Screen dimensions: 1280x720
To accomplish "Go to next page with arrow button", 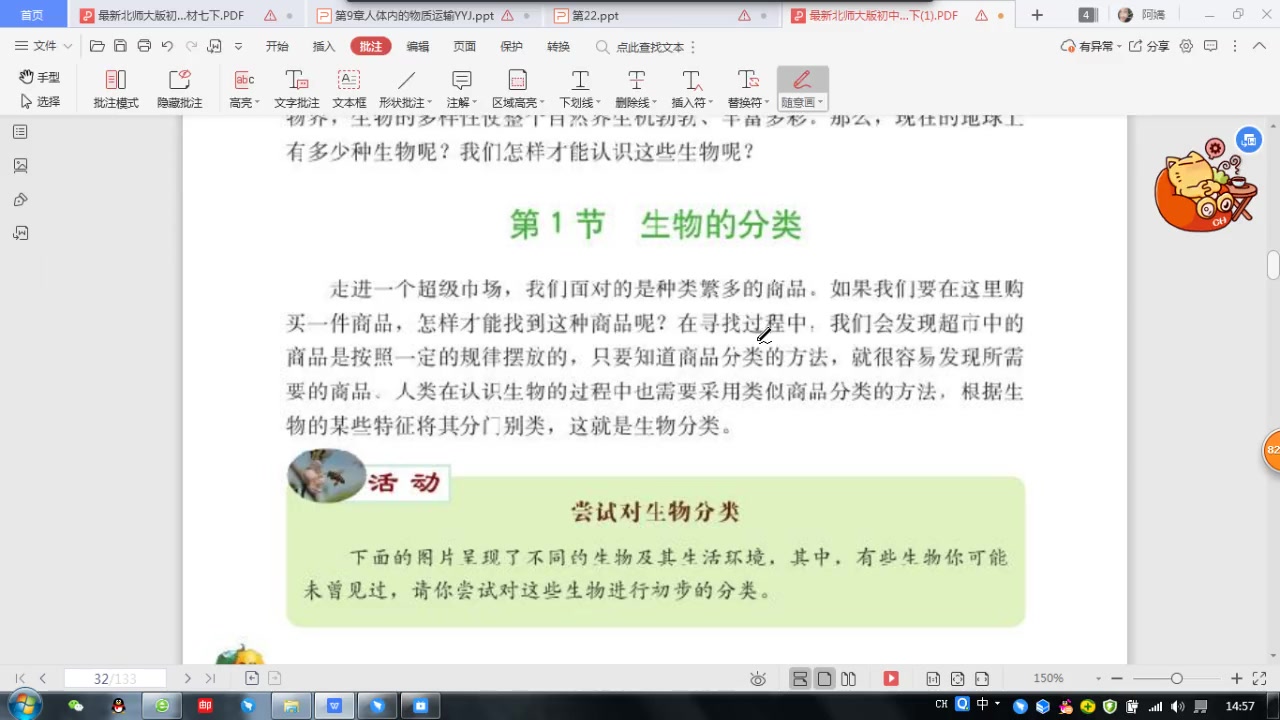I will tap(188, 678).
